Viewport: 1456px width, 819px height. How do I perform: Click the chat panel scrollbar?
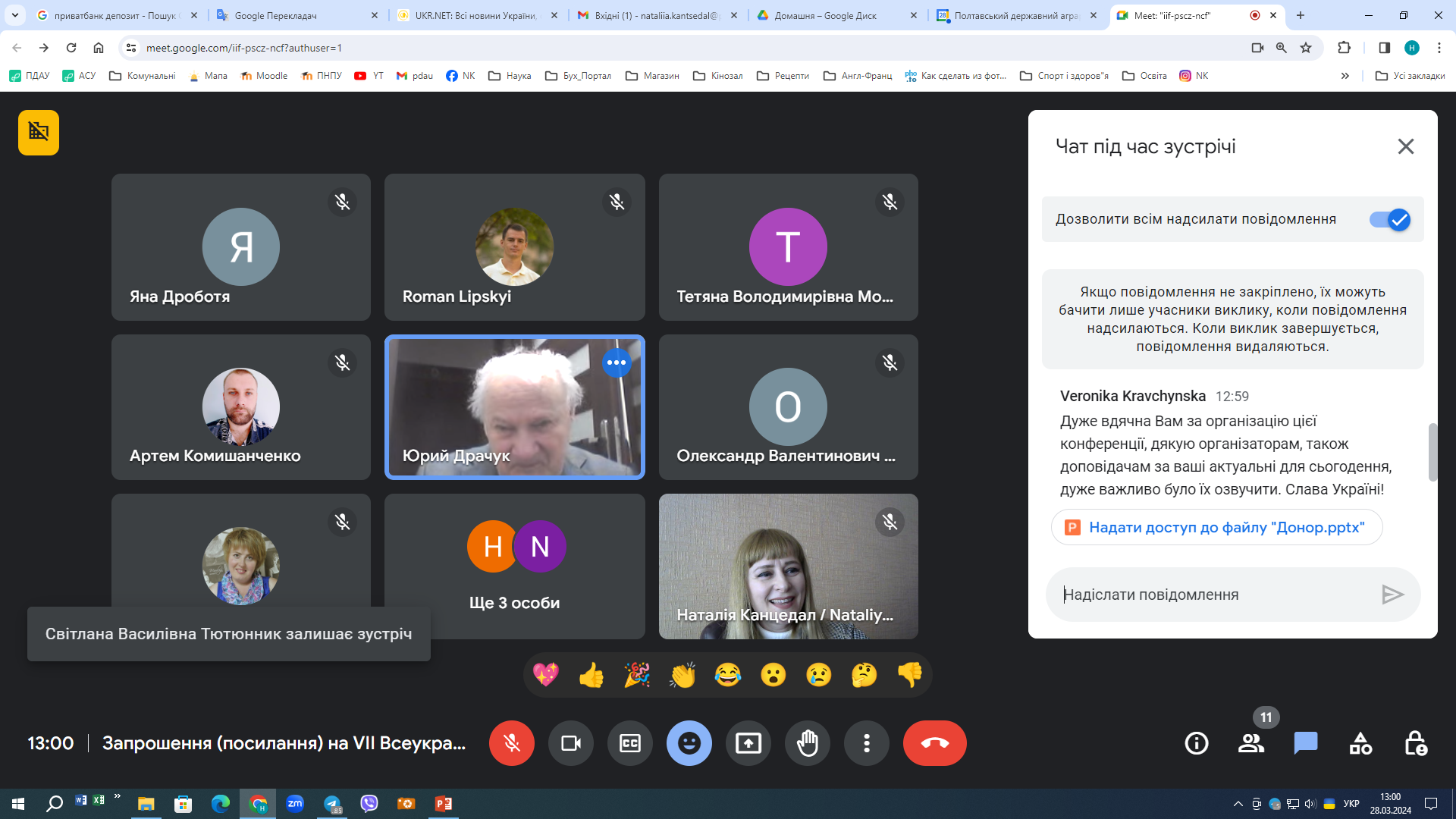(x=1432, y=452)
